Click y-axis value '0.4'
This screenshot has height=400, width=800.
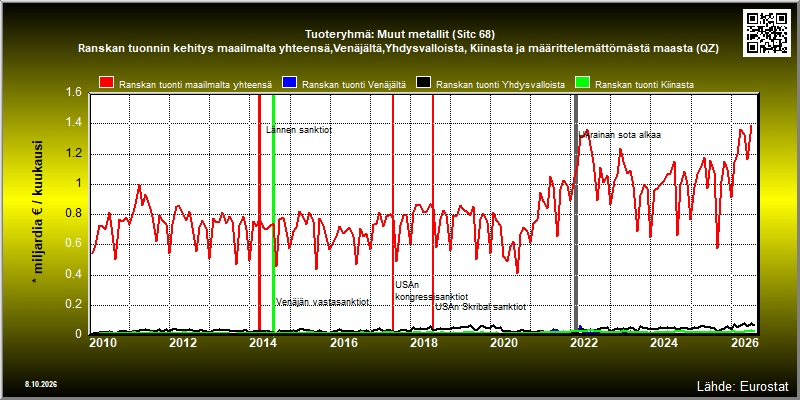point(74,274)
